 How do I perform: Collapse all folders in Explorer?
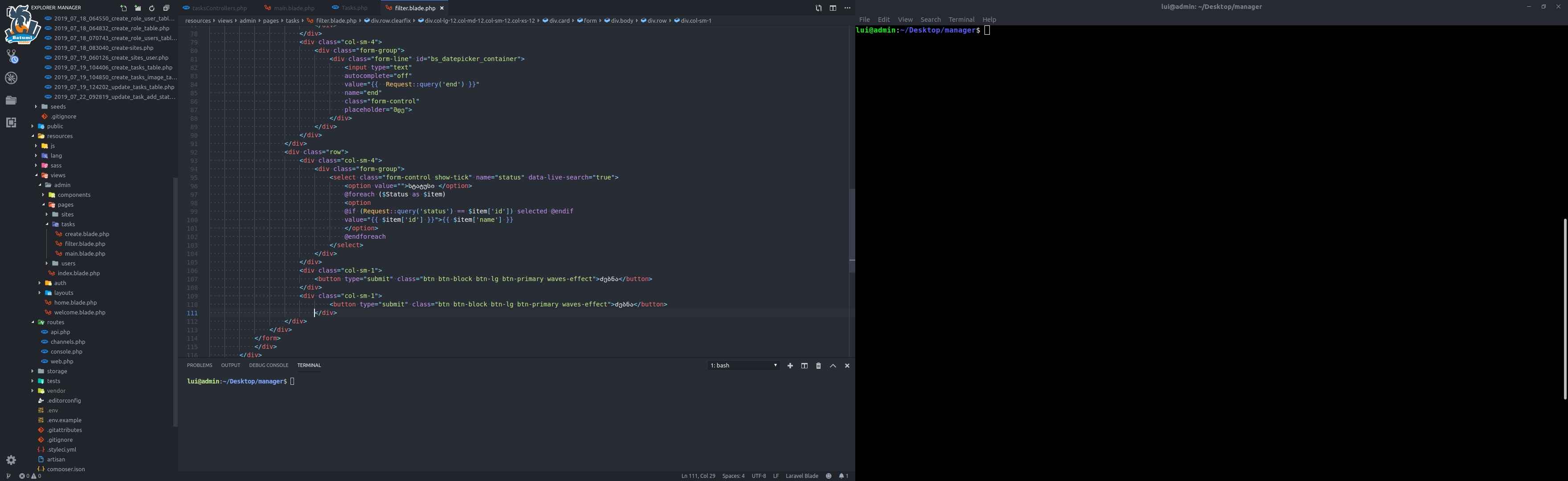pyautogui.click(x=166, y=8)
